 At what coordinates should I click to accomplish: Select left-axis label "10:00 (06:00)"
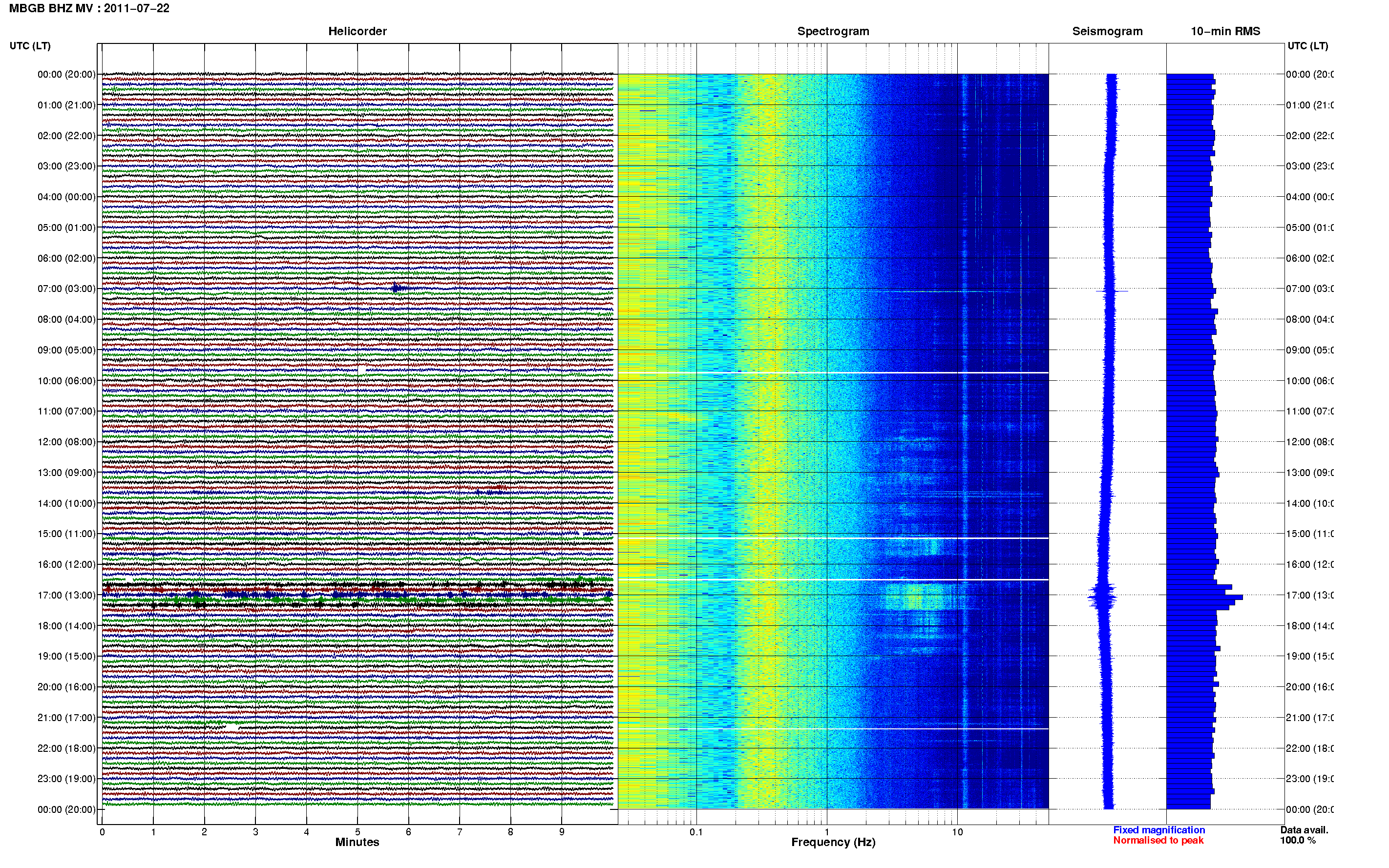[66, 381]
